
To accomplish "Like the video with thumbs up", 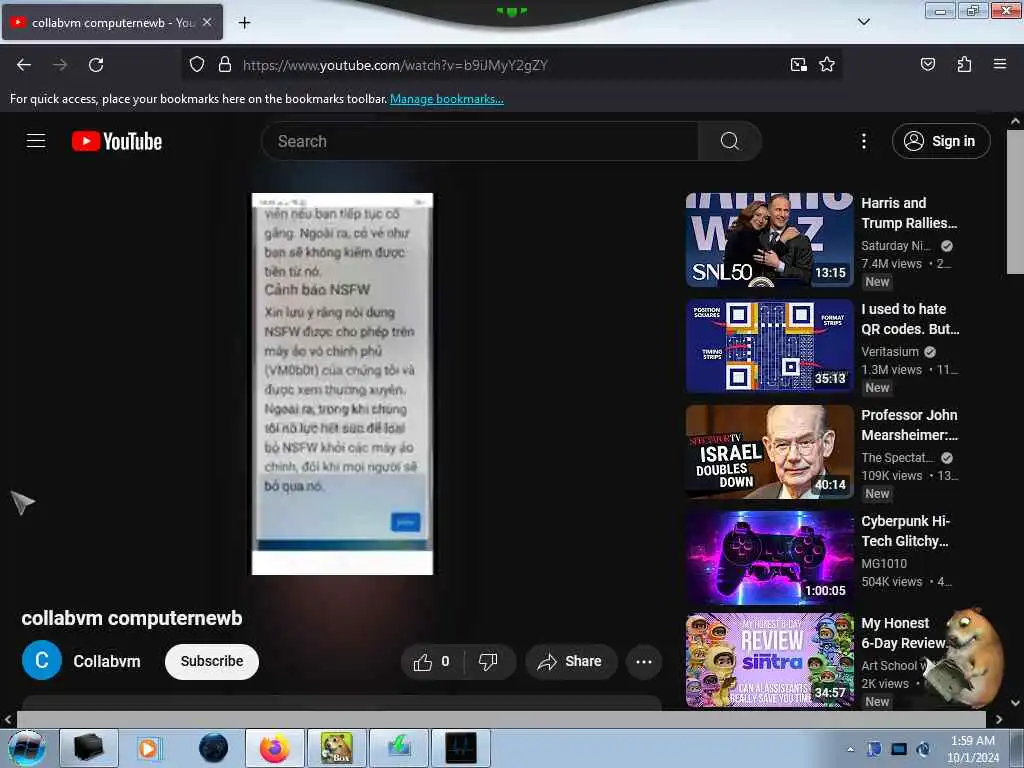I will click(431, 662).
